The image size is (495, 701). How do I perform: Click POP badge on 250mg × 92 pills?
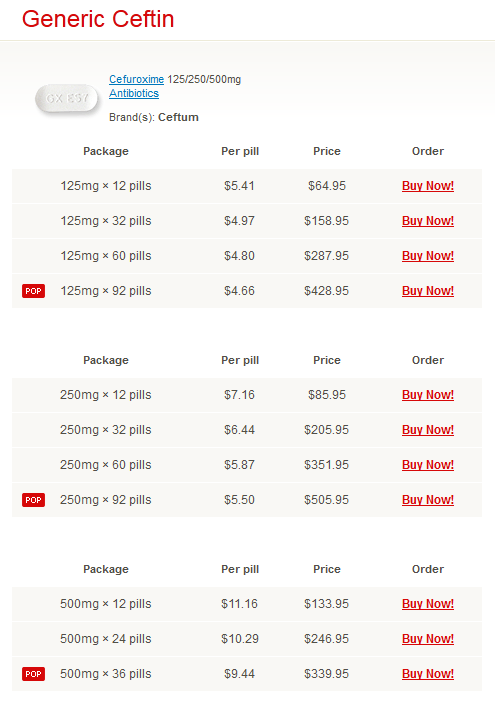point(34,500)
